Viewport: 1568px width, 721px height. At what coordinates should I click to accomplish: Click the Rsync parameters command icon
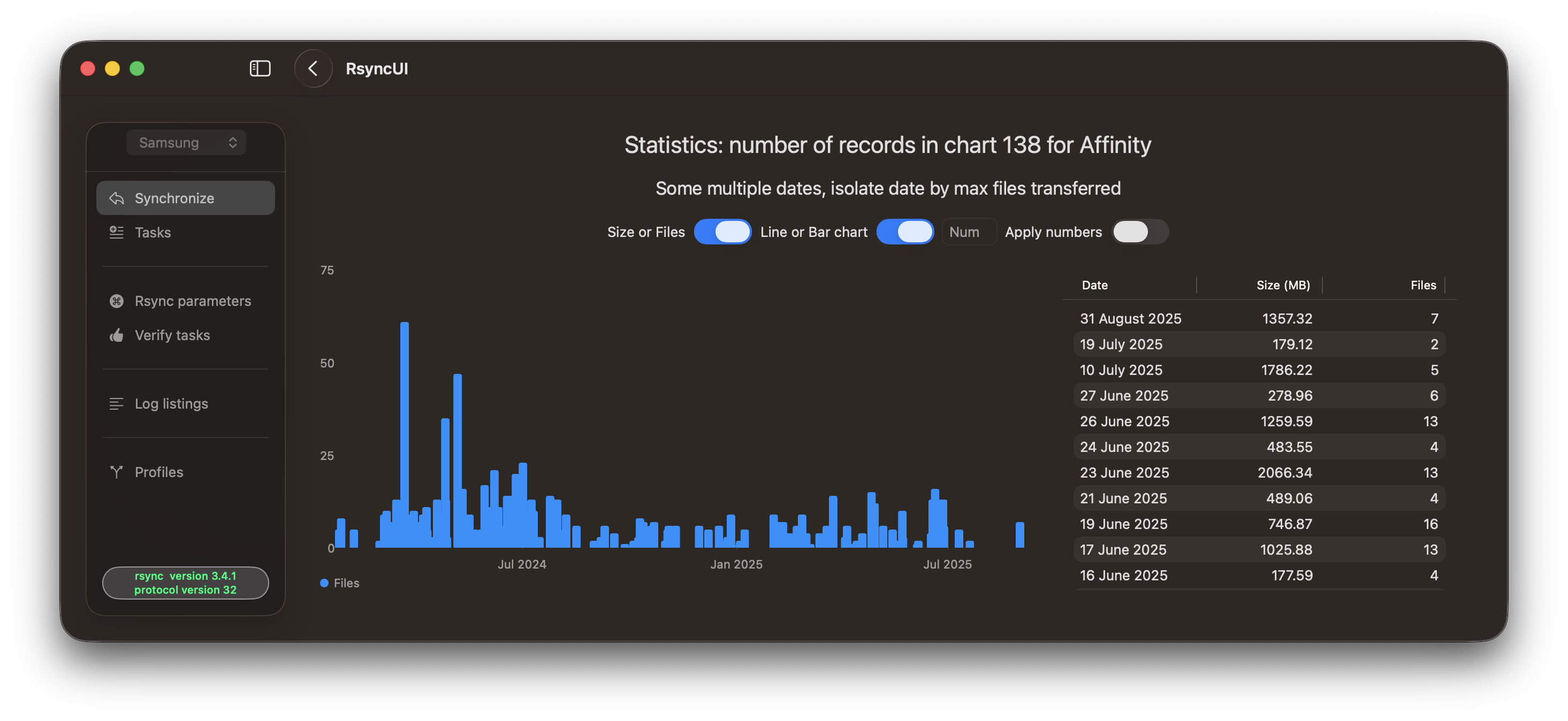click(116, 301)
